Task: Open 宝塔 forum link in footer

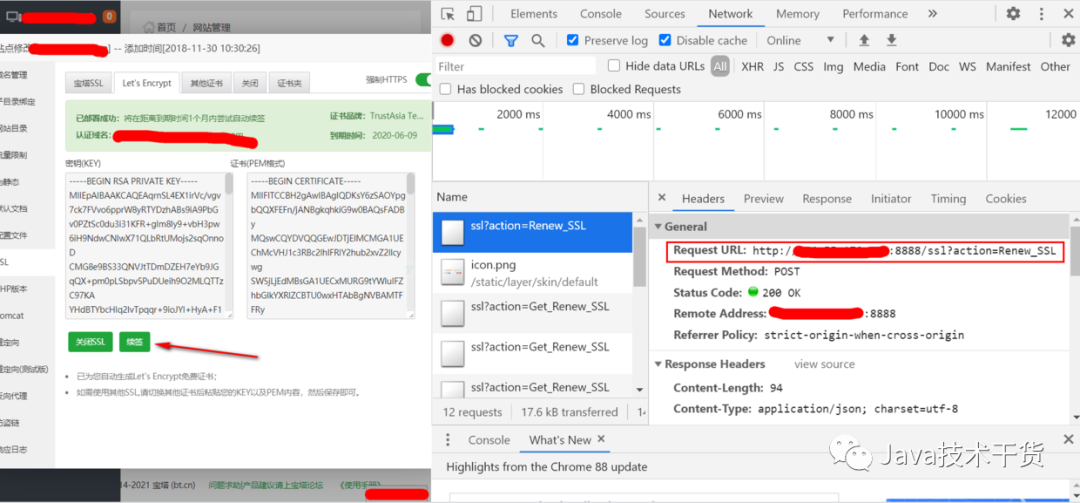Action: (266, 484)
